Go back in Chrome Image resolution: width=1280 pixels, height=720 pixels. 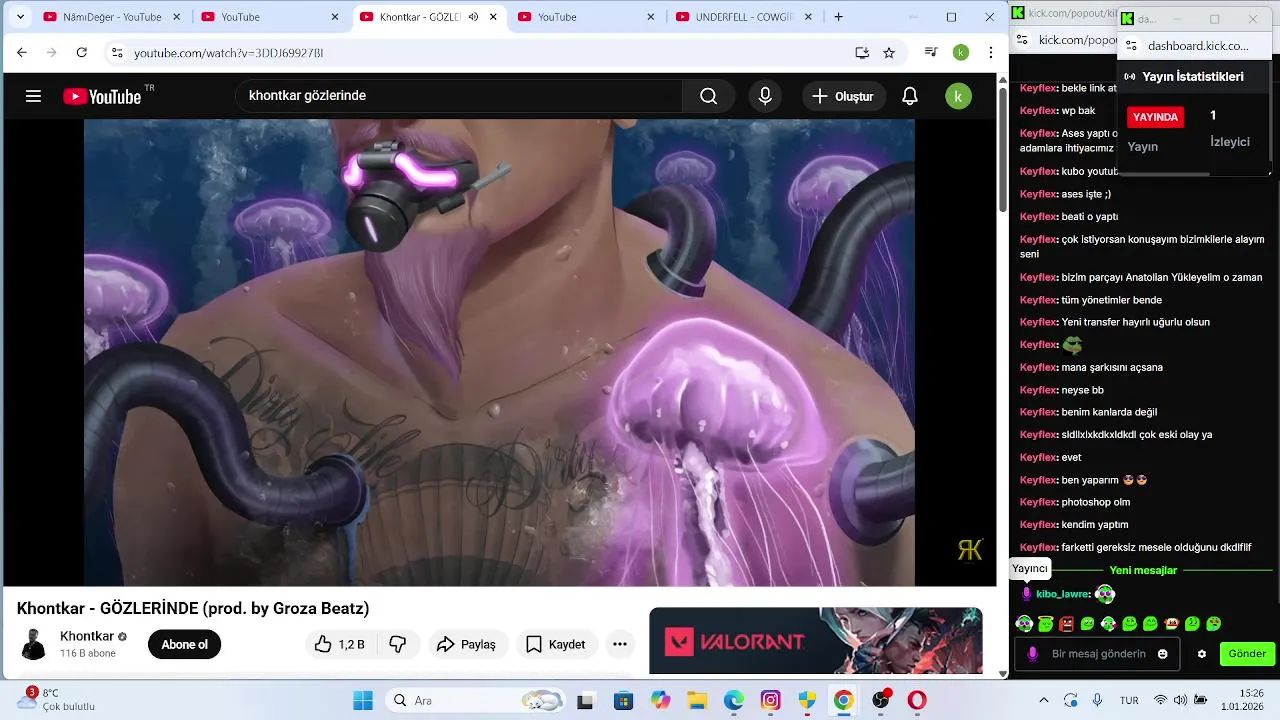(x=22, y=52)
